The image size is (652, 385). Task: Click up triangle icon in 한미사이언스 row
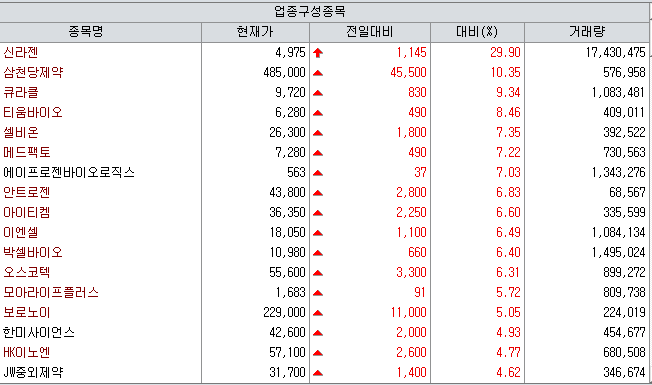(x=318, y=333)
